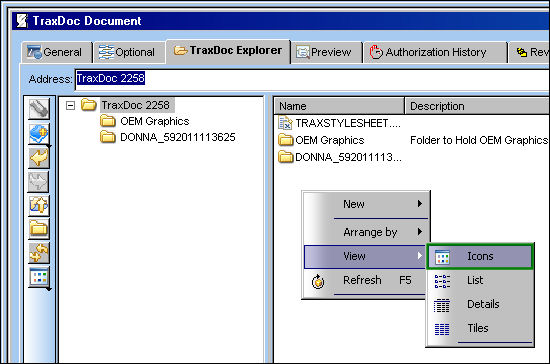
Task: Select the TraxDoc Explorer tab
Action: [x=228, y=51]
